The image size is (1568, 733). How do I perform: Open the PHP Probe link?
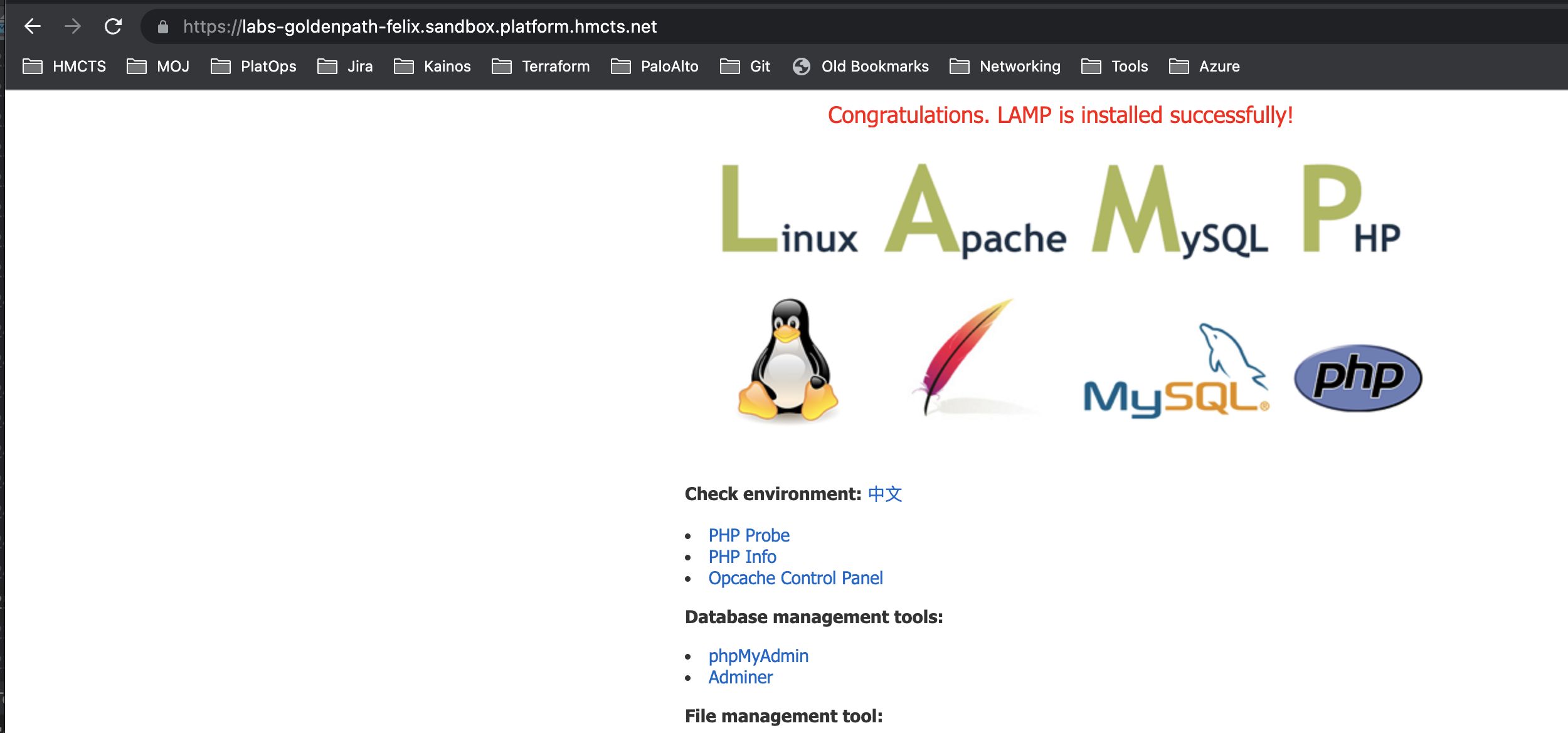749,535
